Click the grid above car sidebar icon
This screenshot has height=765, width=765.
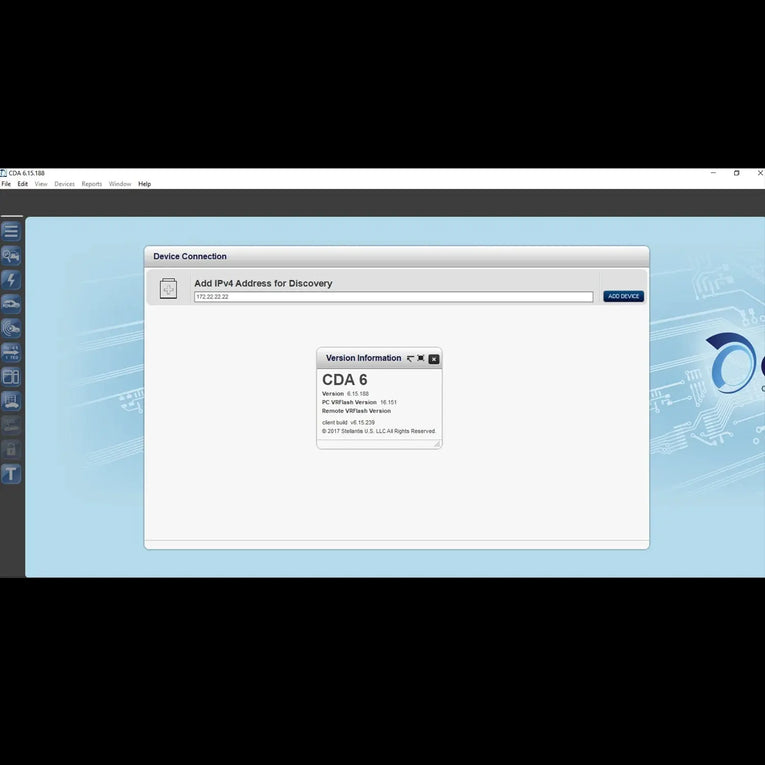(x=11, y=401)
